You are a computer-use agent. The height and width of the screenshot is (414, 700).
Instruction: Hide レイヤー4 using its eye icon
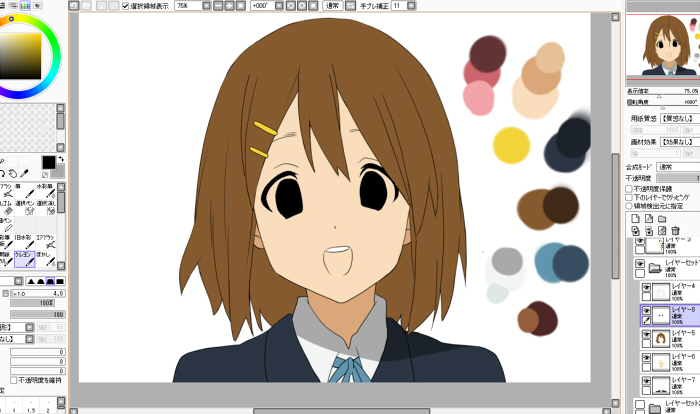click(x=646, y=287)
